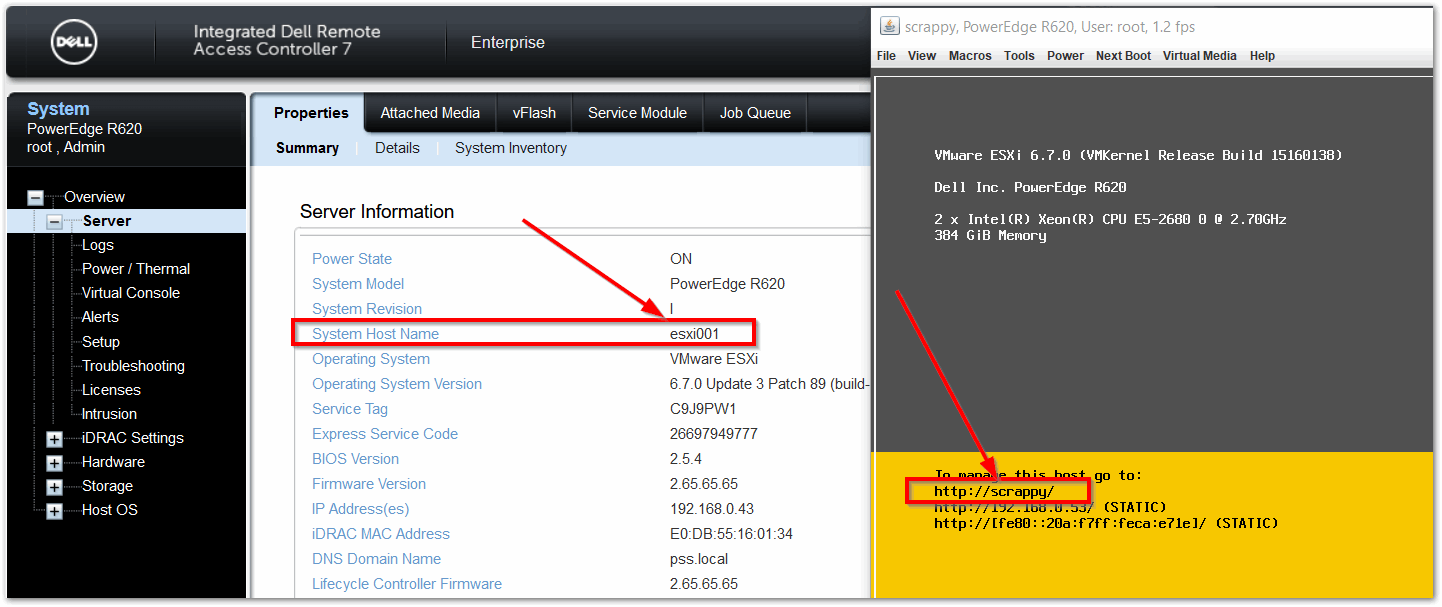Click the Lifecycle Controller Firmware label
This screenshot has height=607, width=1442.
click(407, 584)
